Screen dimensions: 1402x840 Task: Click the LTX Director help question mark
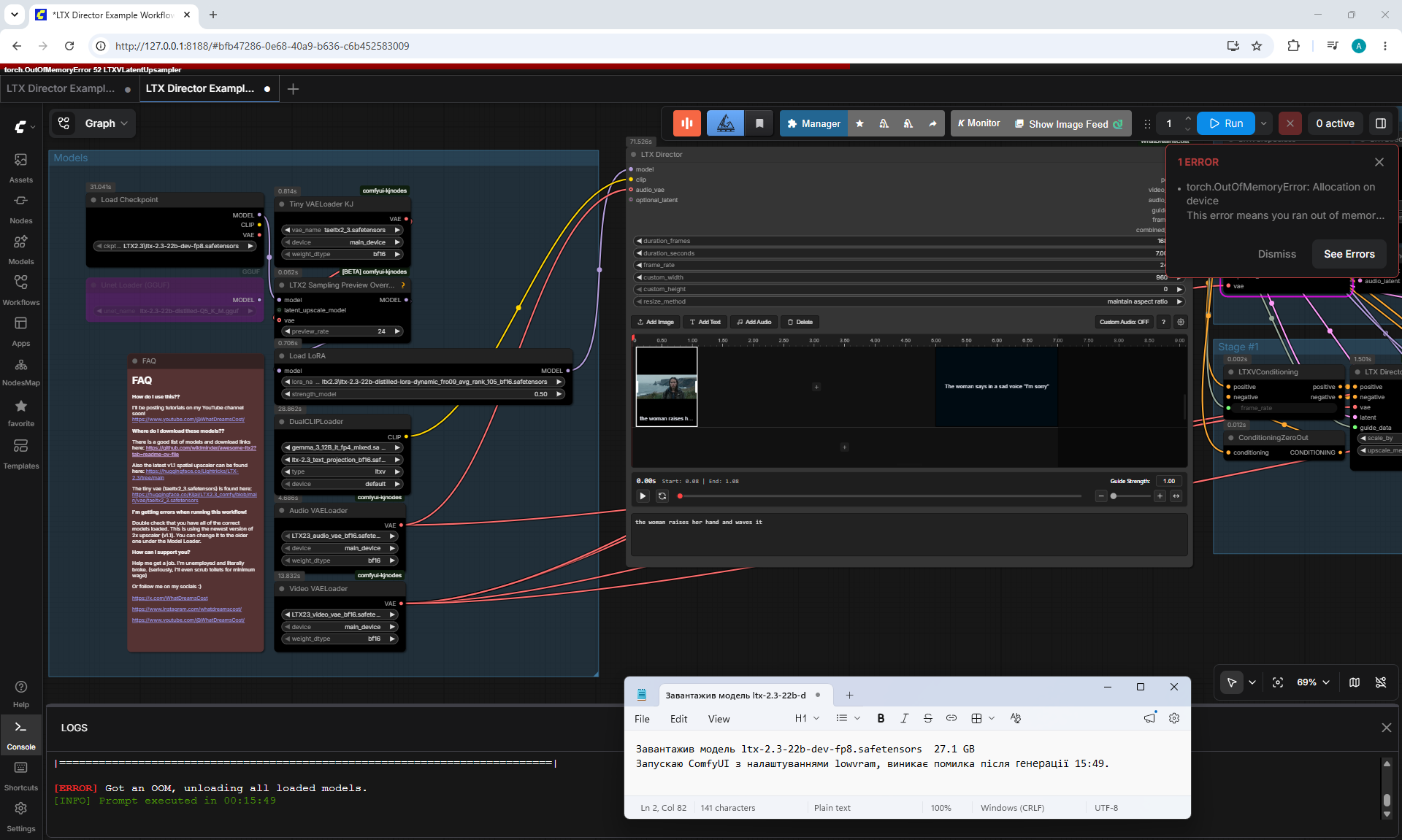(1163, 322)
